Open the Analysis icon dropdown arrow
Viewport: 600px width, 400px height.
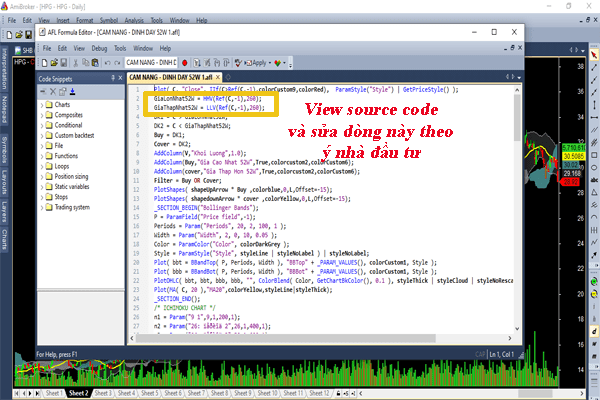pos(284,63)
